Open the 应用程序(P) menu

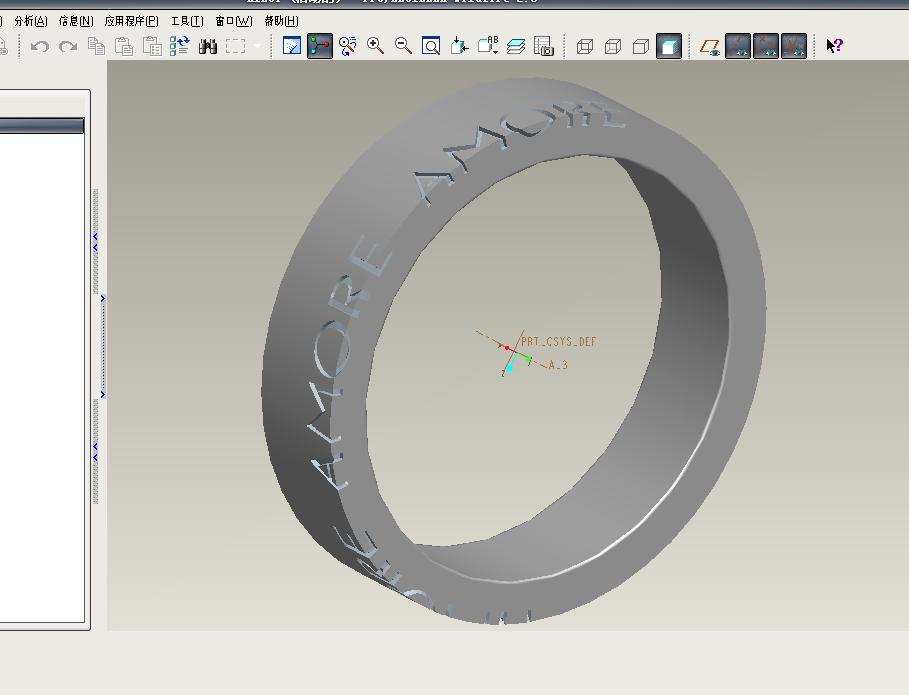click(x=132, y=21)
